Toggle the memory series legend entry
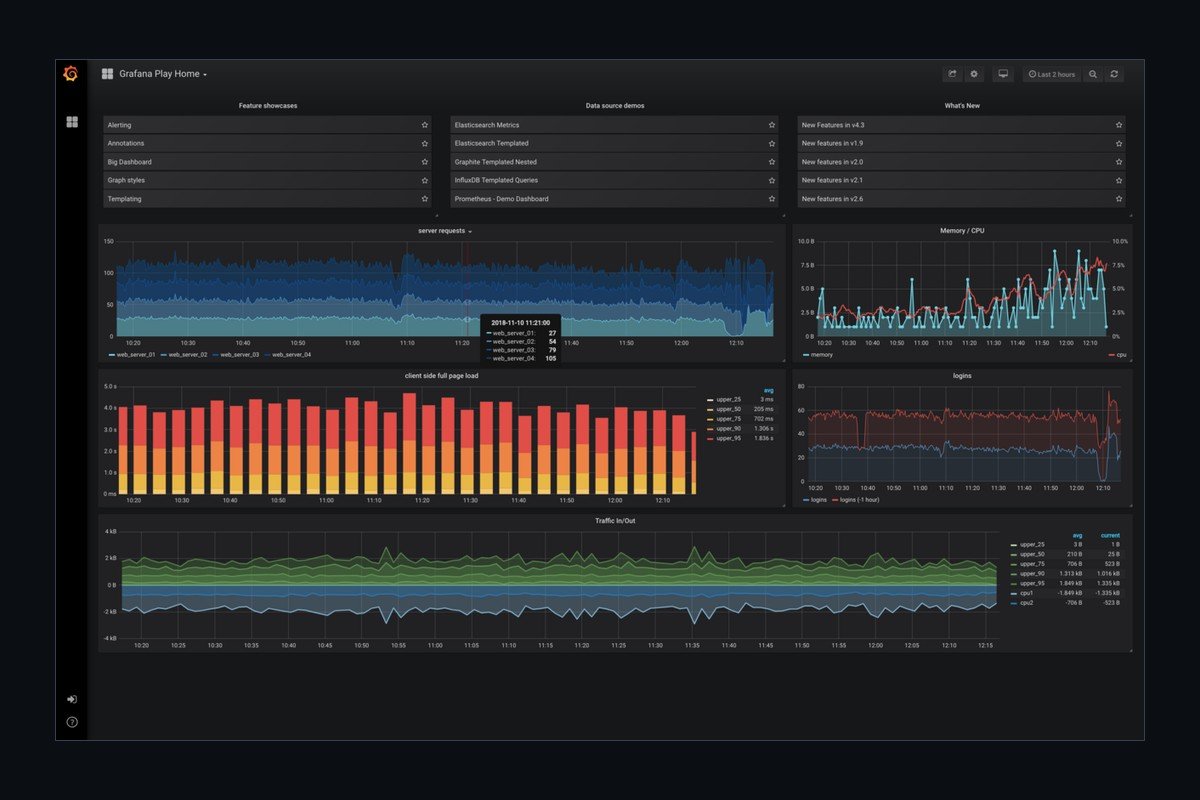 pos(818,354)
